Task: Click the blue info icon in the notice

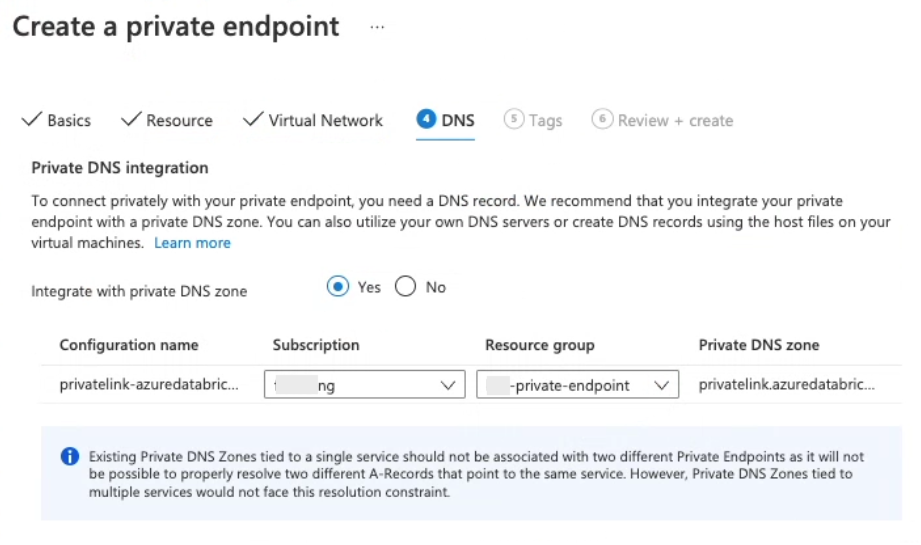Action: [x=70, y=457]
